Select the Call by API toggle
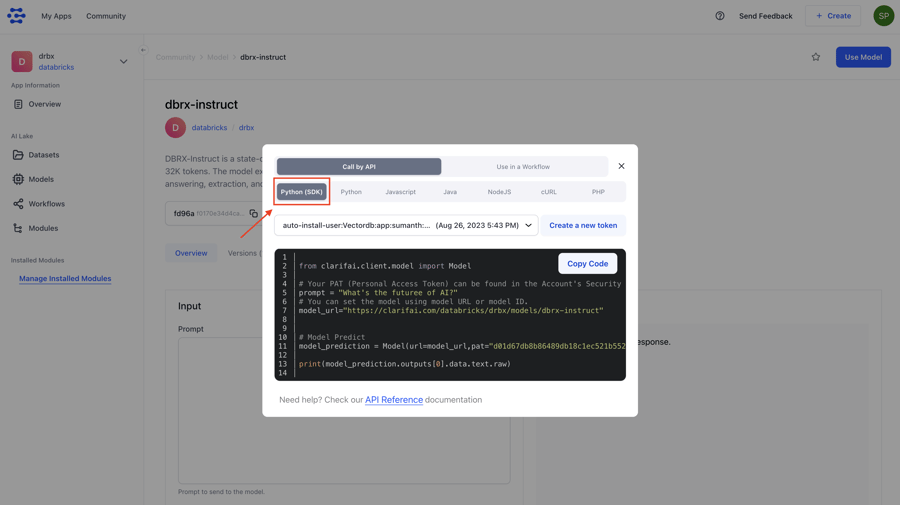 coord(359,167)
